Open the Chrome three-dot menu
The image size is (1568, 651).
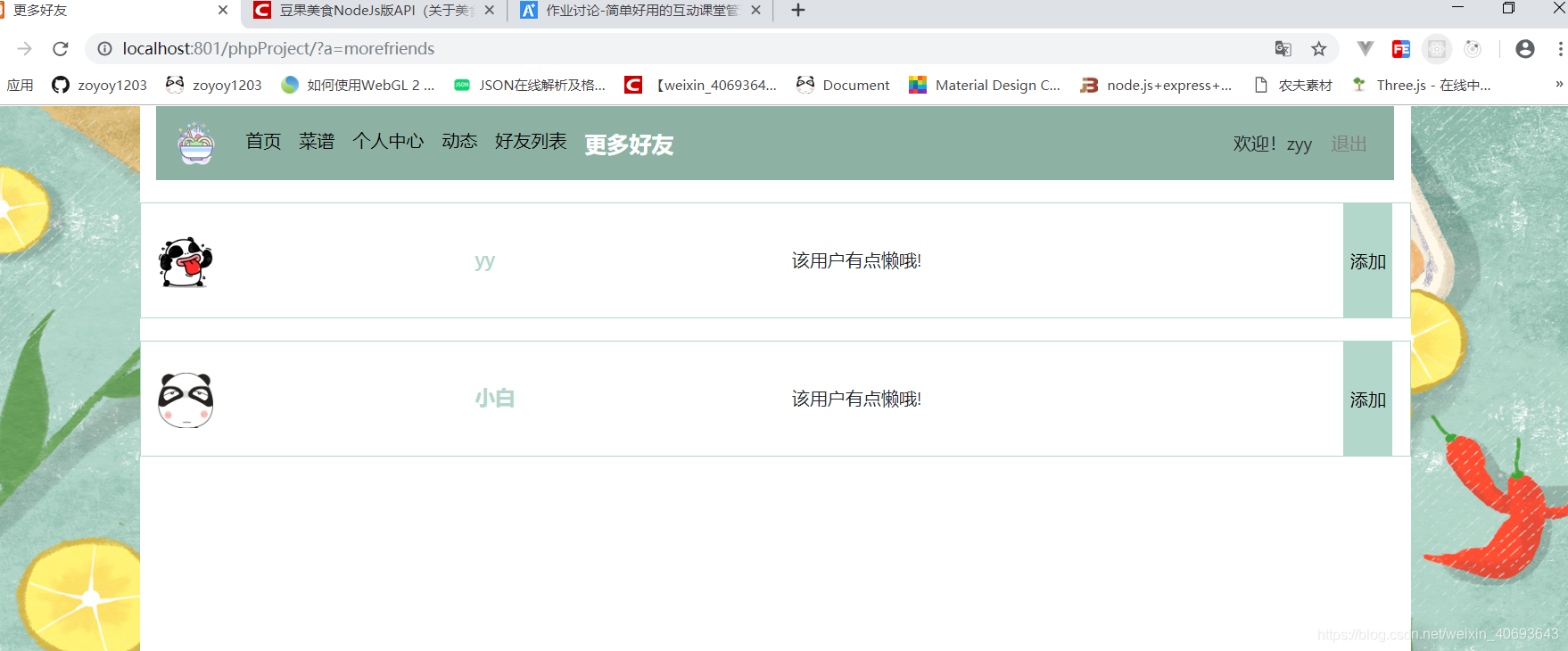pyautogui.click(x=1560, y=49)
